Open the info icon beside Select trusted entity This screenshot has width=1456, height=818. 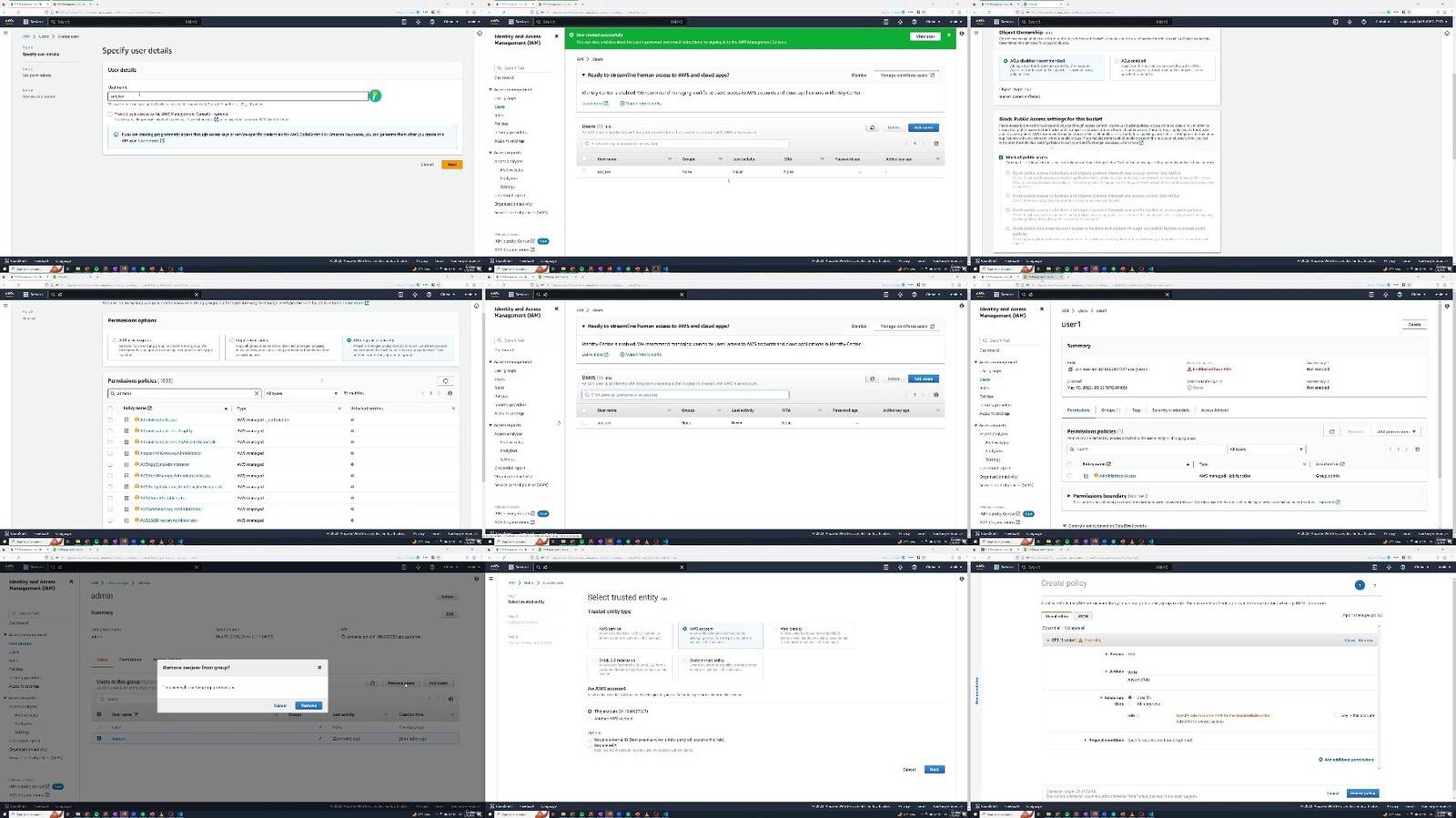coord(663,599)
